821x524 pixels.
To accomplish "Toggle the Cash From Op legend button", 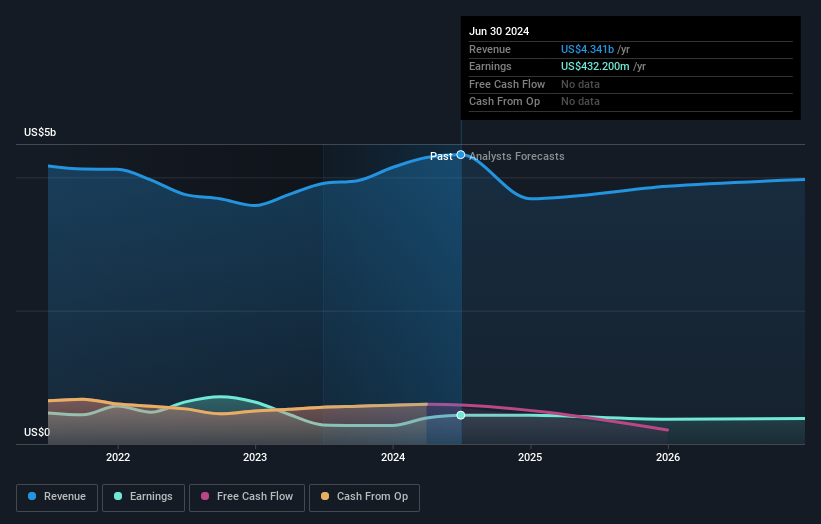I will 364,497.
